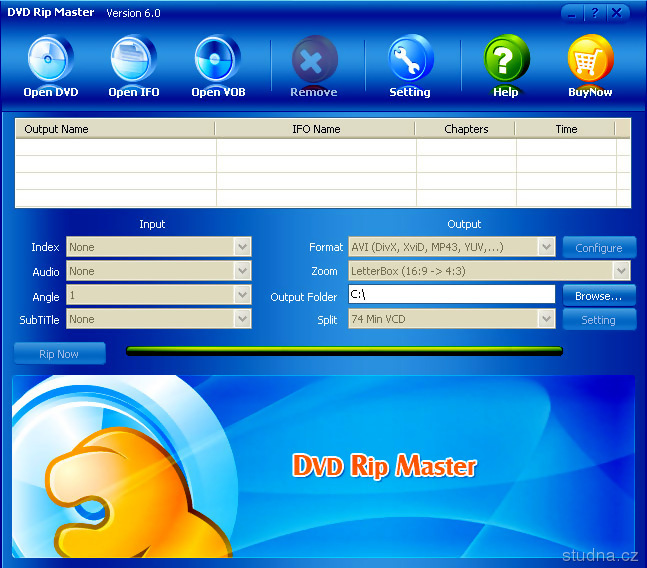This screenshot has width=647, height=568.
Task: Open the Split 74 Min VCD dropdown
Action: click(x=546, y=319)
